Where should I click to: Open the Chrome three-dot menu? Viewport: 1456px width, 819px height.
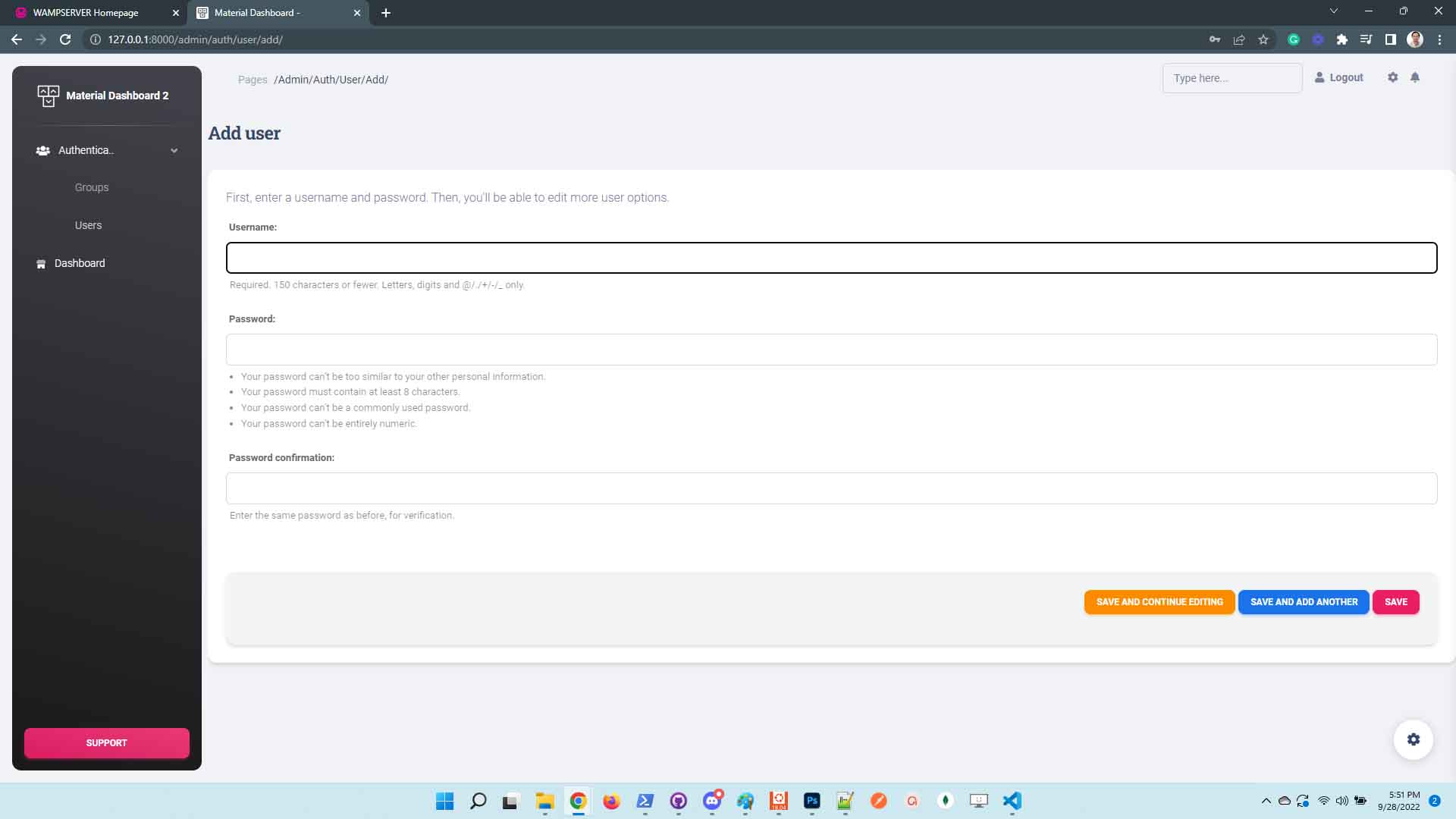(x=1439, y=39)
